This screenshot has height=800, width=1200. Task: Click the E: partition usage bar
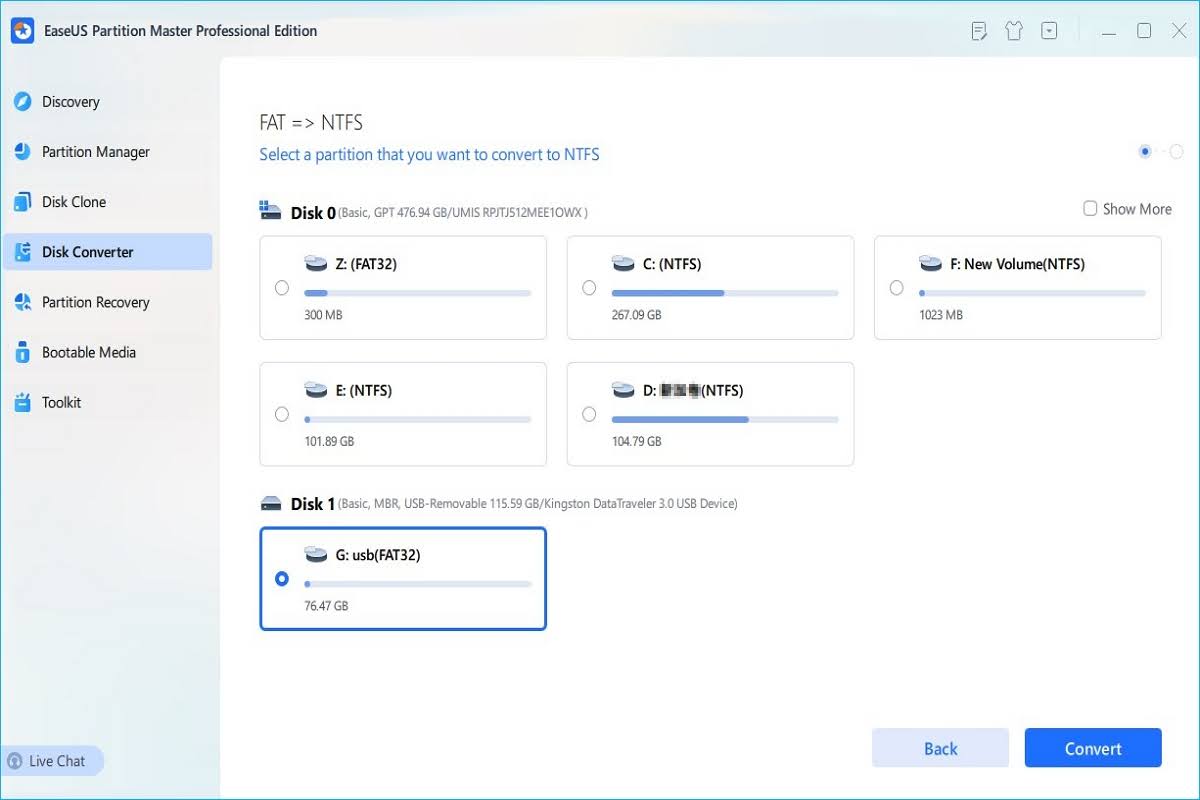tap(417, 419)
